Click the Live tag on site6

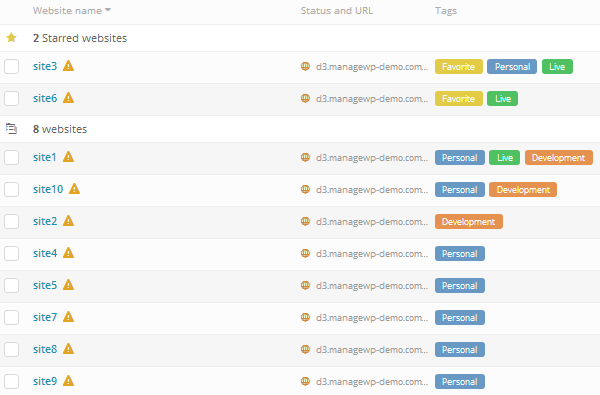502,98
